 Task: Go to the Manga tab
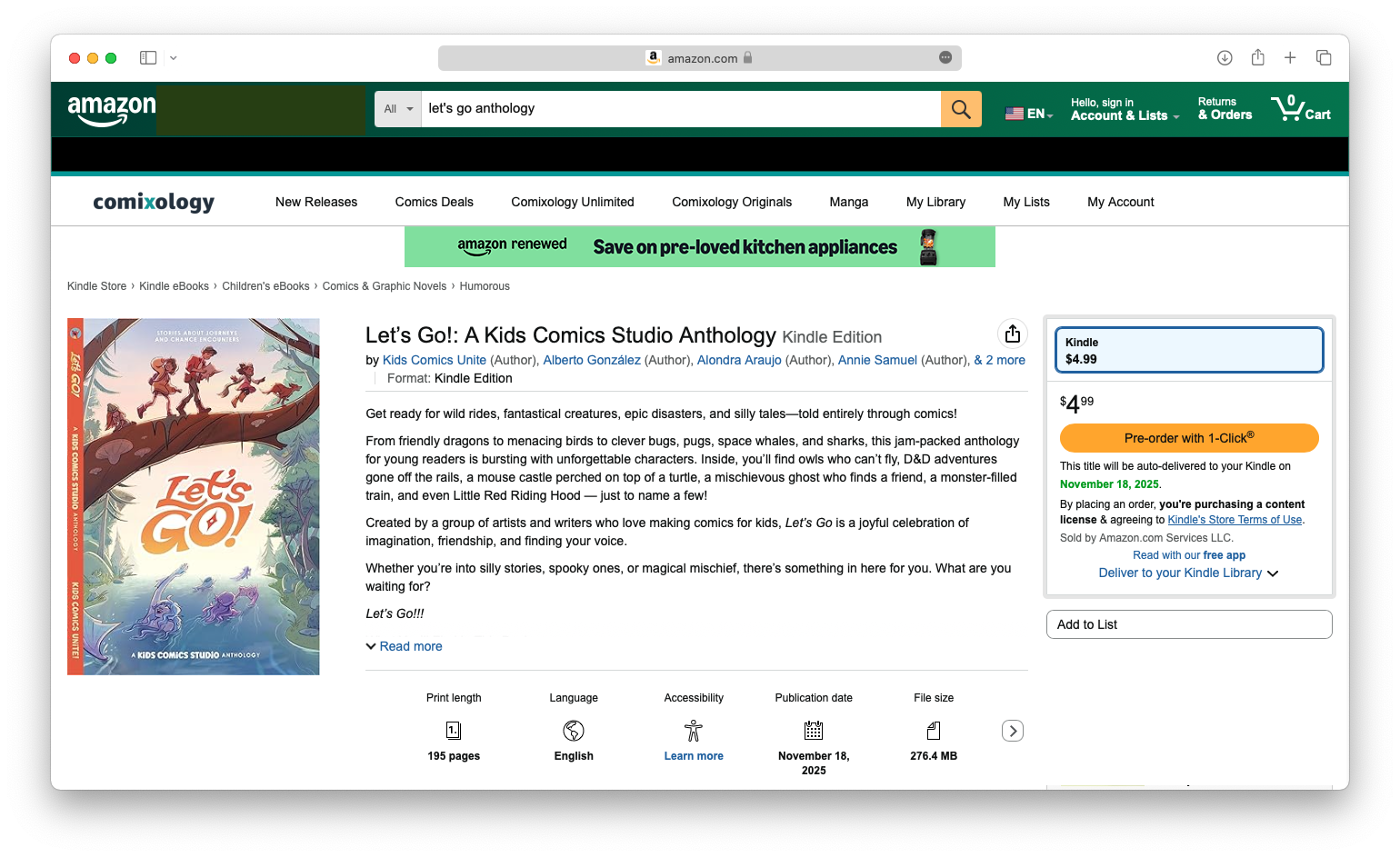pyautogui.click(x=848, y=202)
